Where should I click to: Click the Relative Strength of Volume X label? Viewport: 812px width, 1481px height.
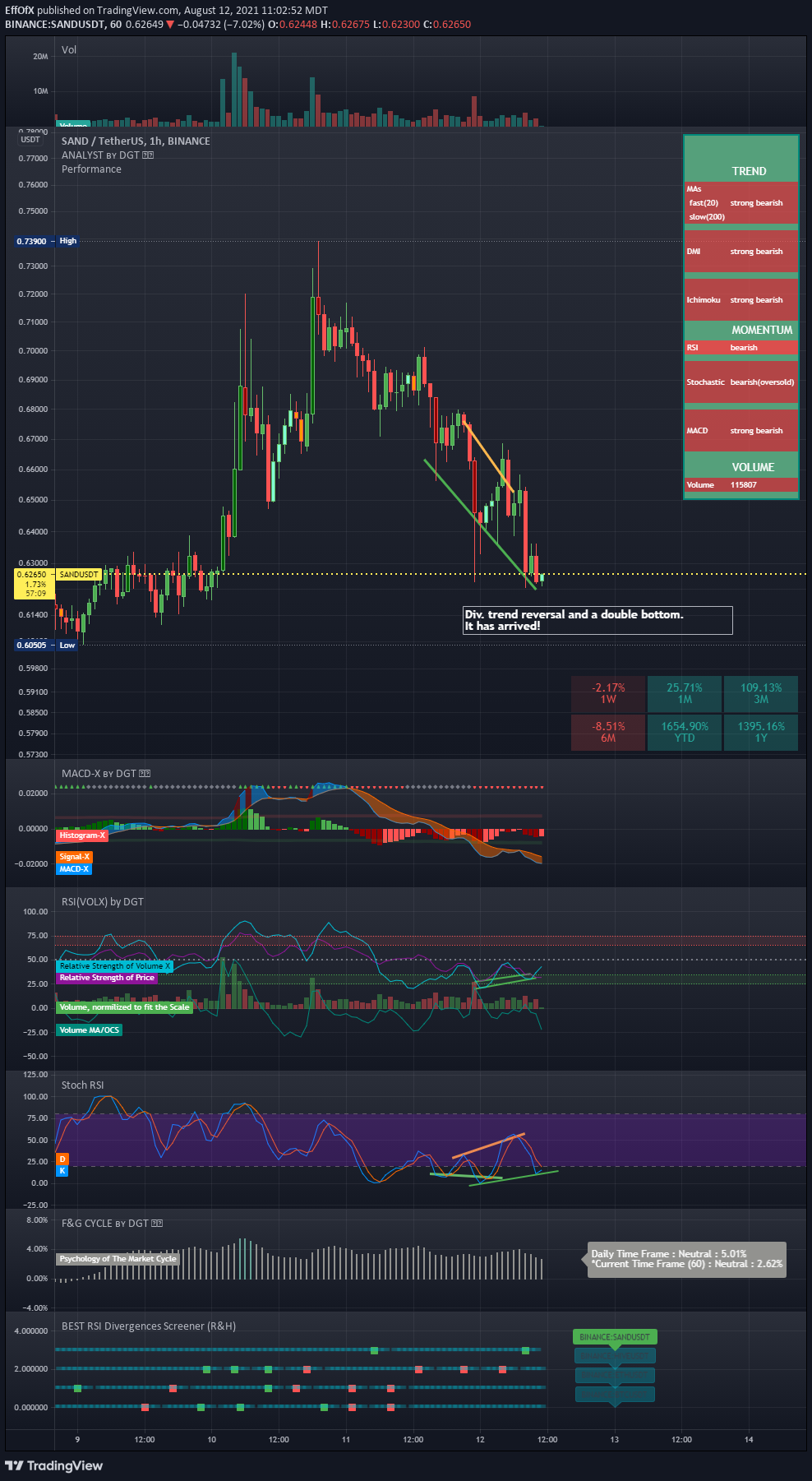pos(114,966)
